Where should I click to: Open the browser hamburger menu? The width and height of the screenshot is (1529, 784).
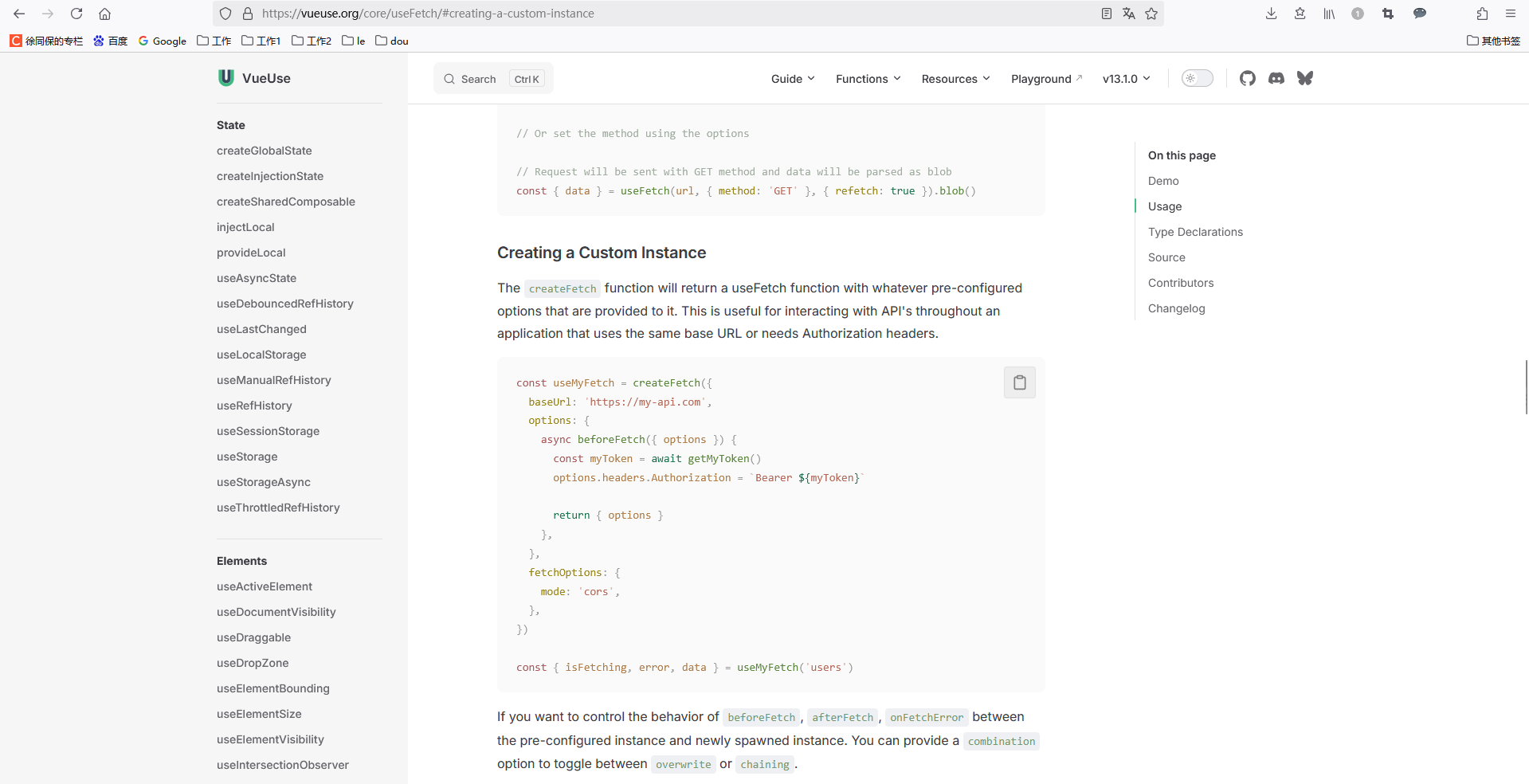click(x=1511, y=14)
